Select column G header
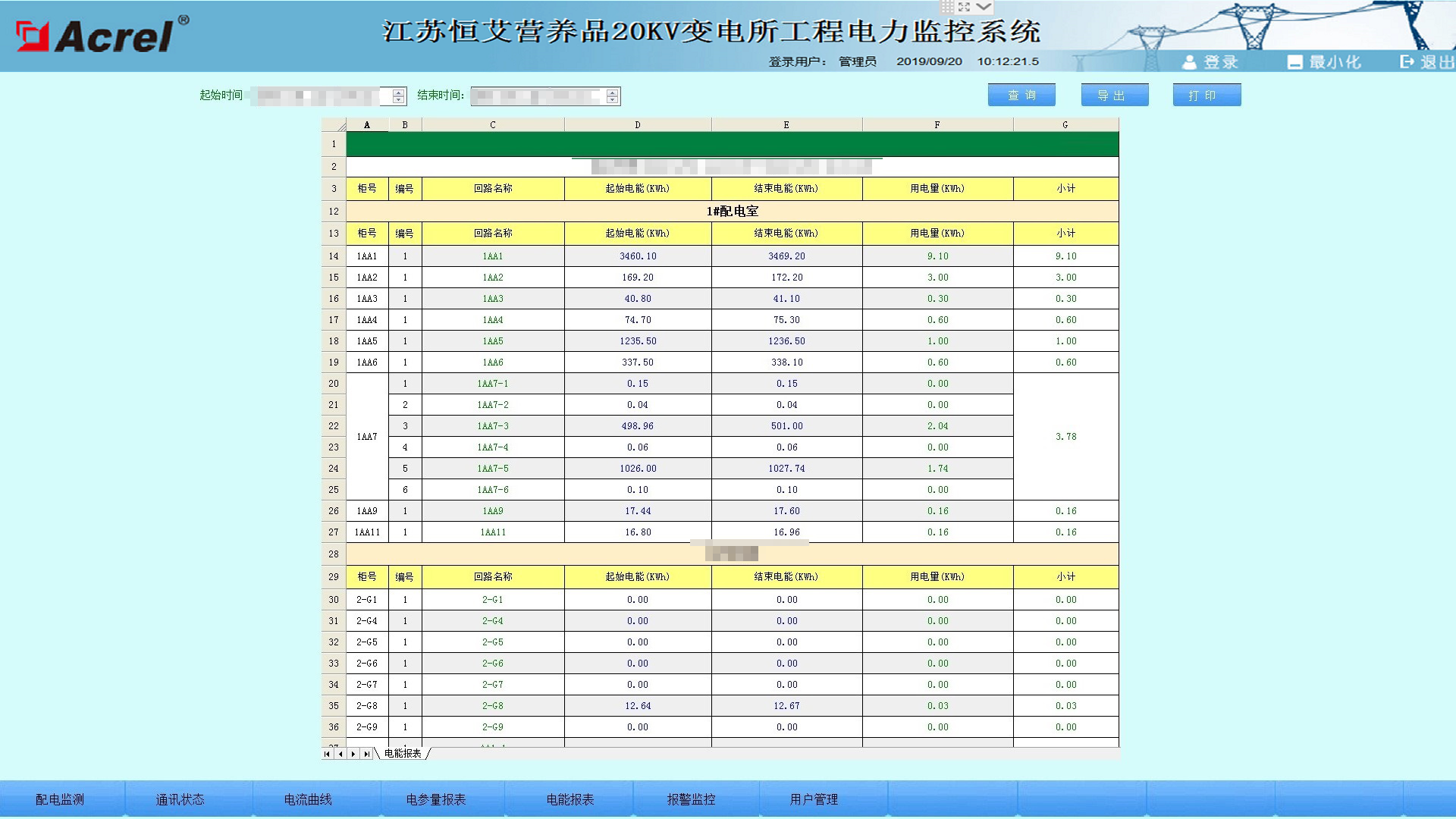 click(x=1065, y=125)
